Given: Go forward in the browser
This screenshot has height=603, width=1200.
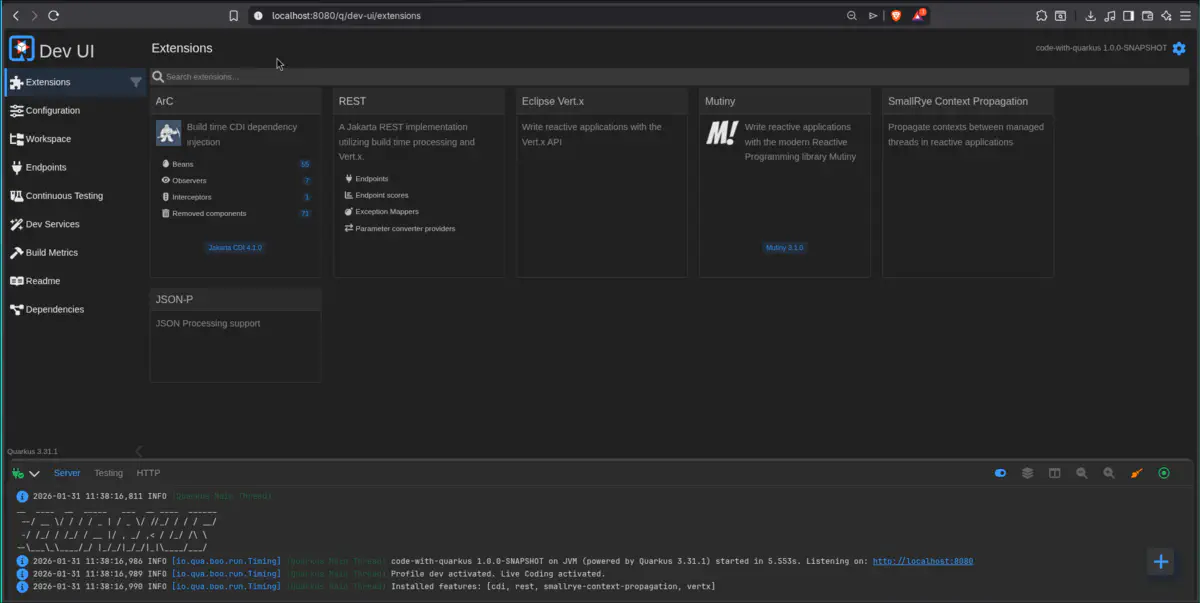Looking at the screenshot, I should pos(34,16).
